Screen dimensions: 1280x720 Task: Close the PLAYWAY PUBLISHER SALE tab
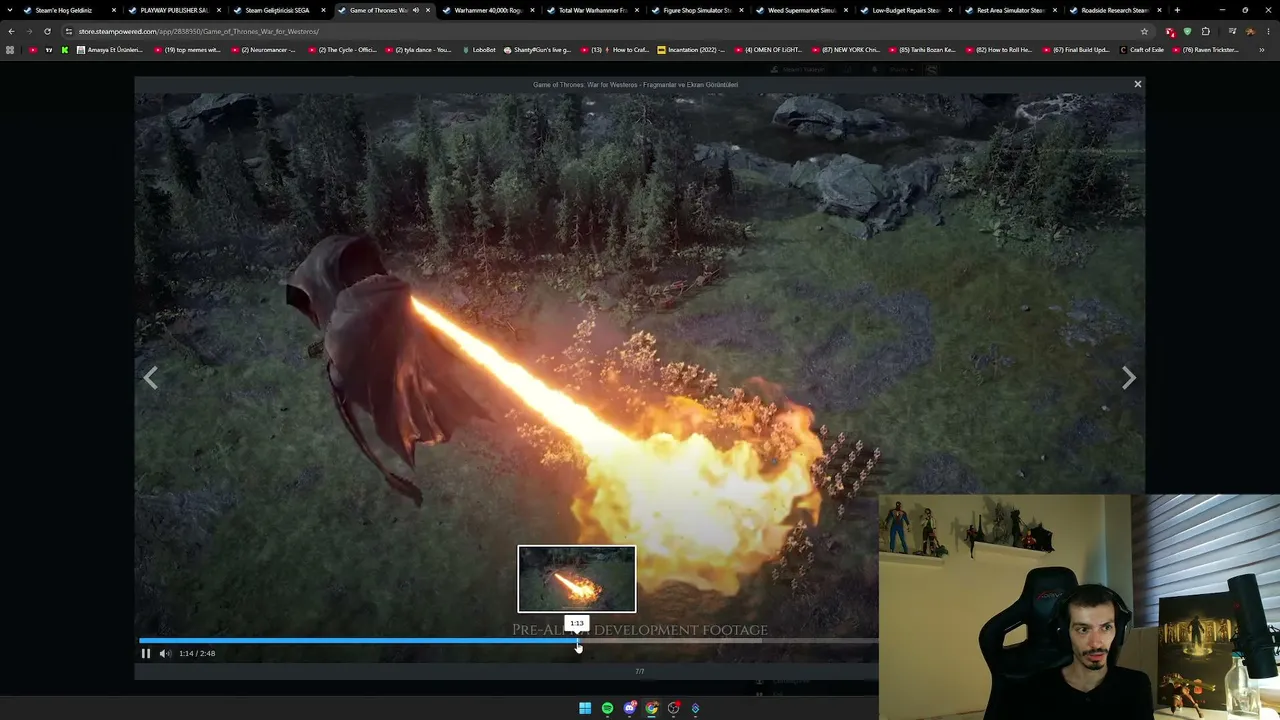tap(219, 10)
